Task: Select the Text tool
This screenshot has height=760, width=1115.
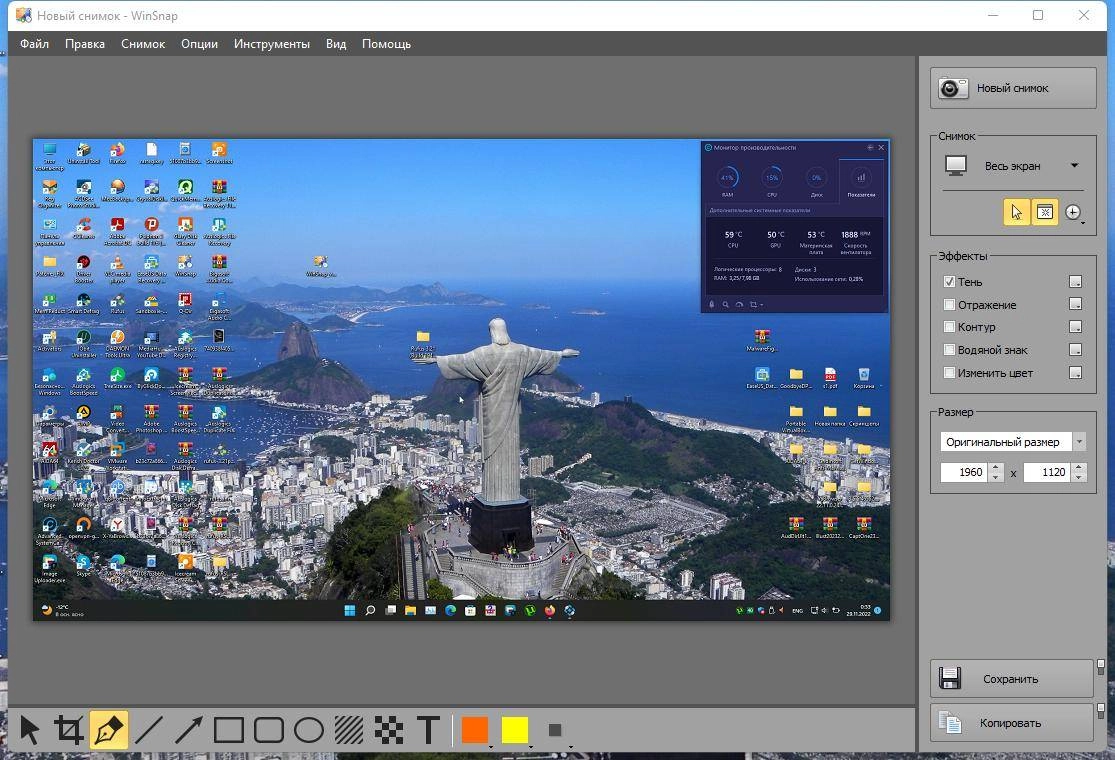Action: point(428,730)
